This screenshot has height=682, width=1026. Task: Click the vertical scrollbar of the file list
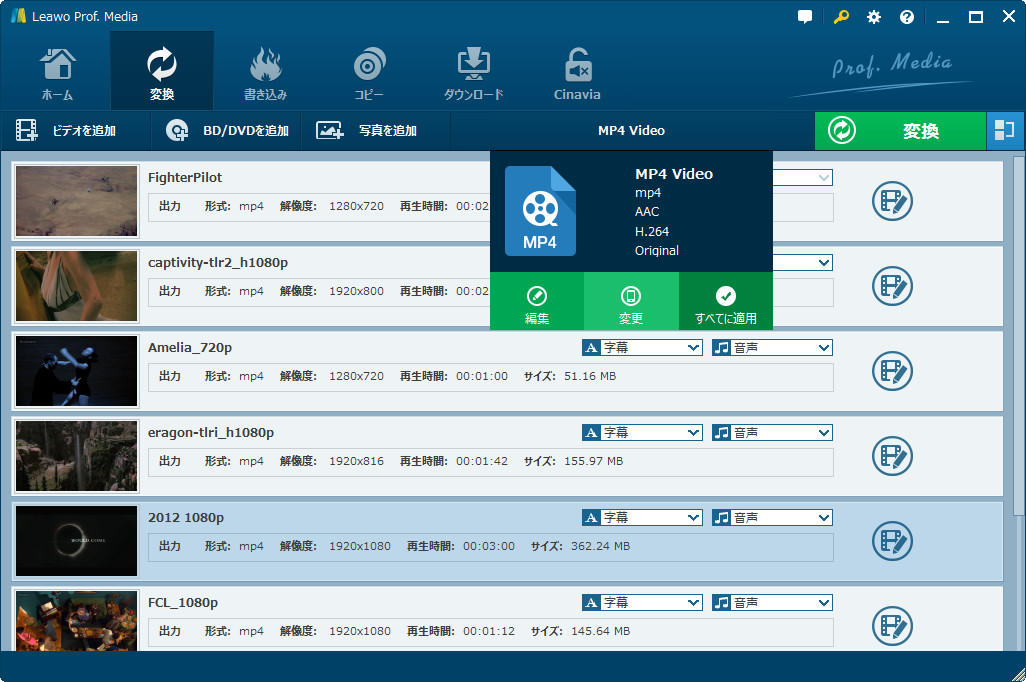(x=1018, y=400)
